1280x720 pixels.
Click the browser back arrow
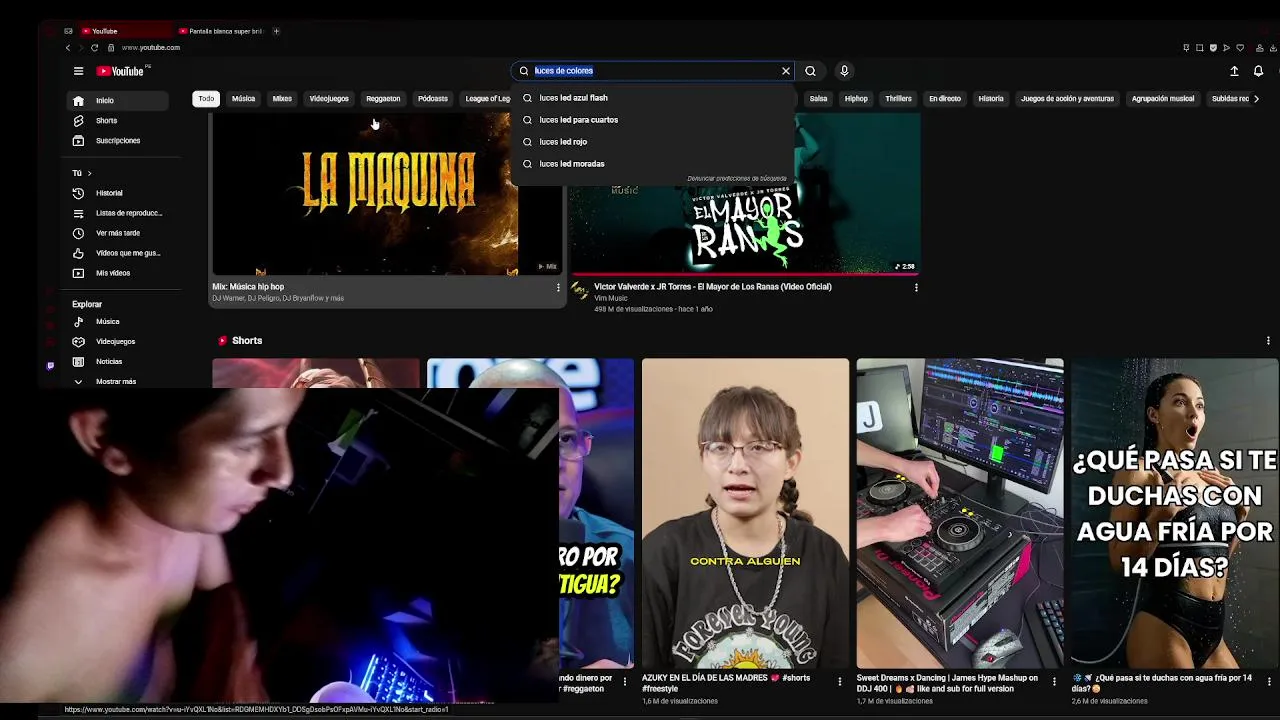pos(68,48)
